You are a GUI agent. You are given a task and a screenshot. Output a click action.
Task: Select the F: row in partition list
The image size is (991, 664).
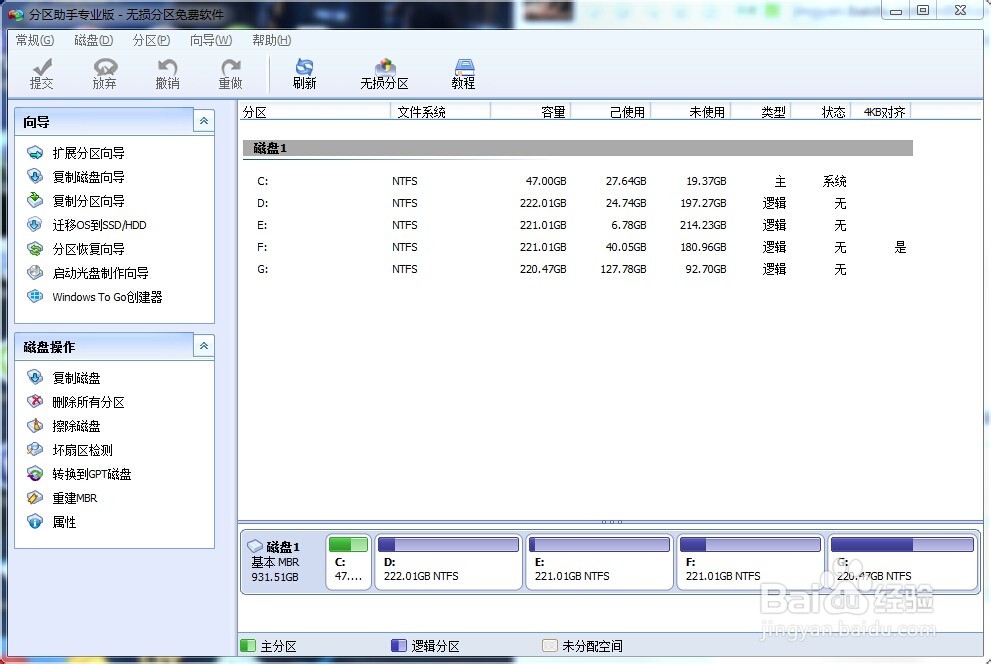tap(578, 248)
